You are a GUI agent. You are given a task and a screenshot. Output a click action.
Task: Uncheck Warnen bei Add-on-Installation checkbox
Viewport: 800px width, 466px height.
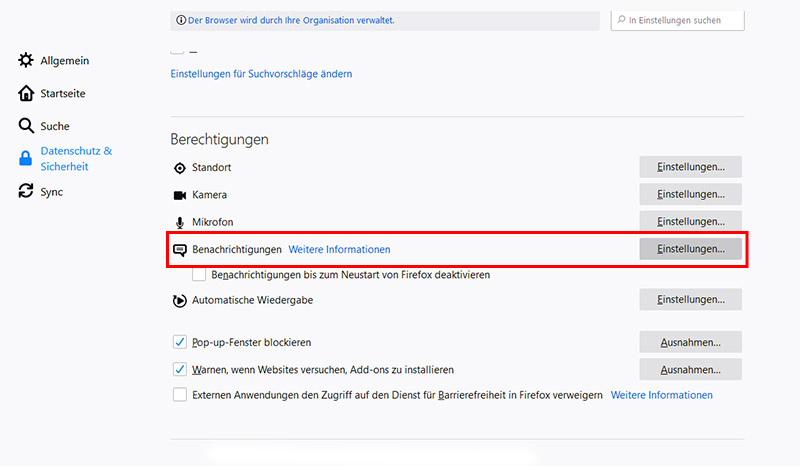click(x=180, y=369)
